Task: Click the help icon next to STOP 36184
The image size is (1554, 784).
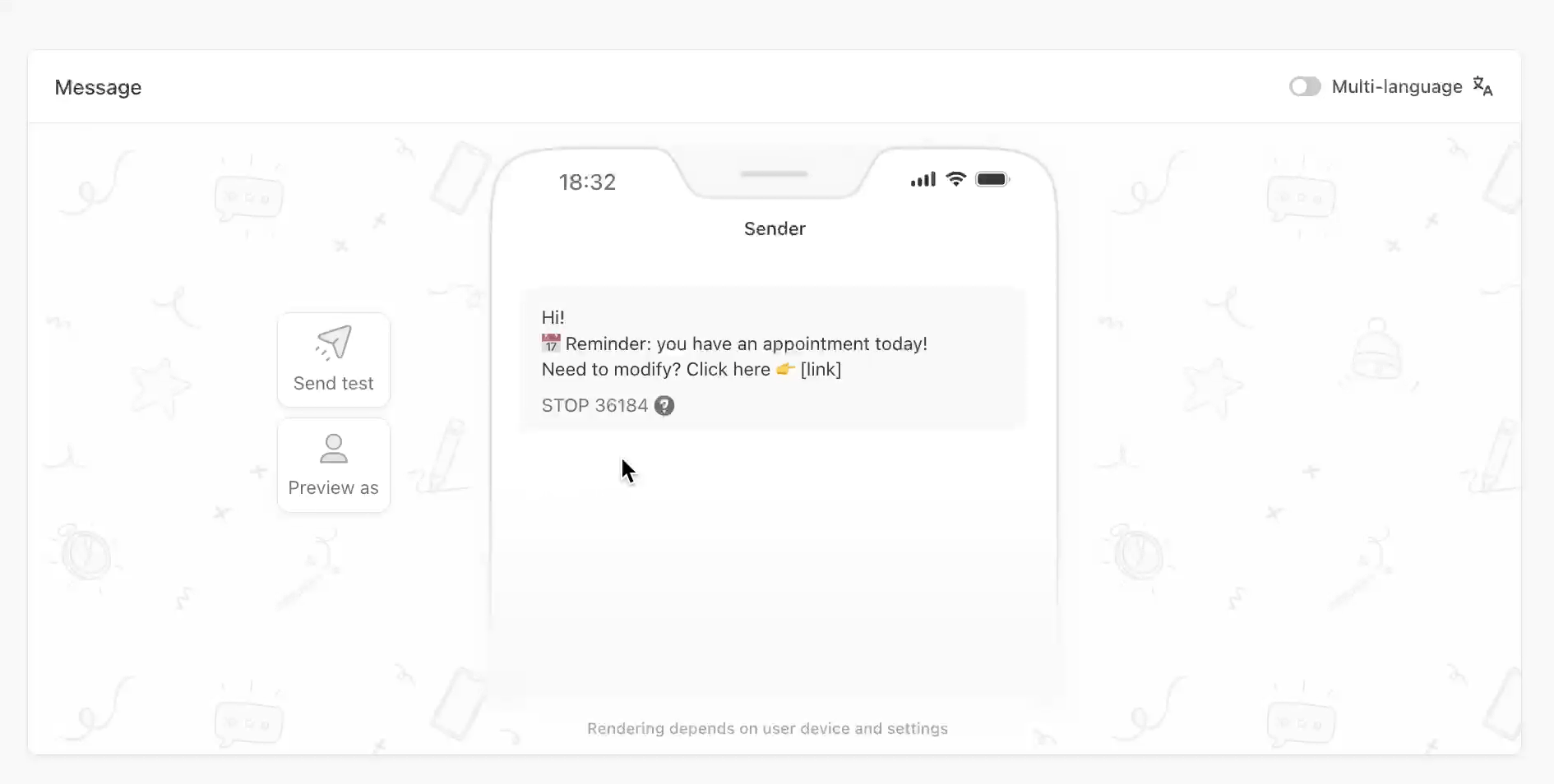Action: point(664,405)
